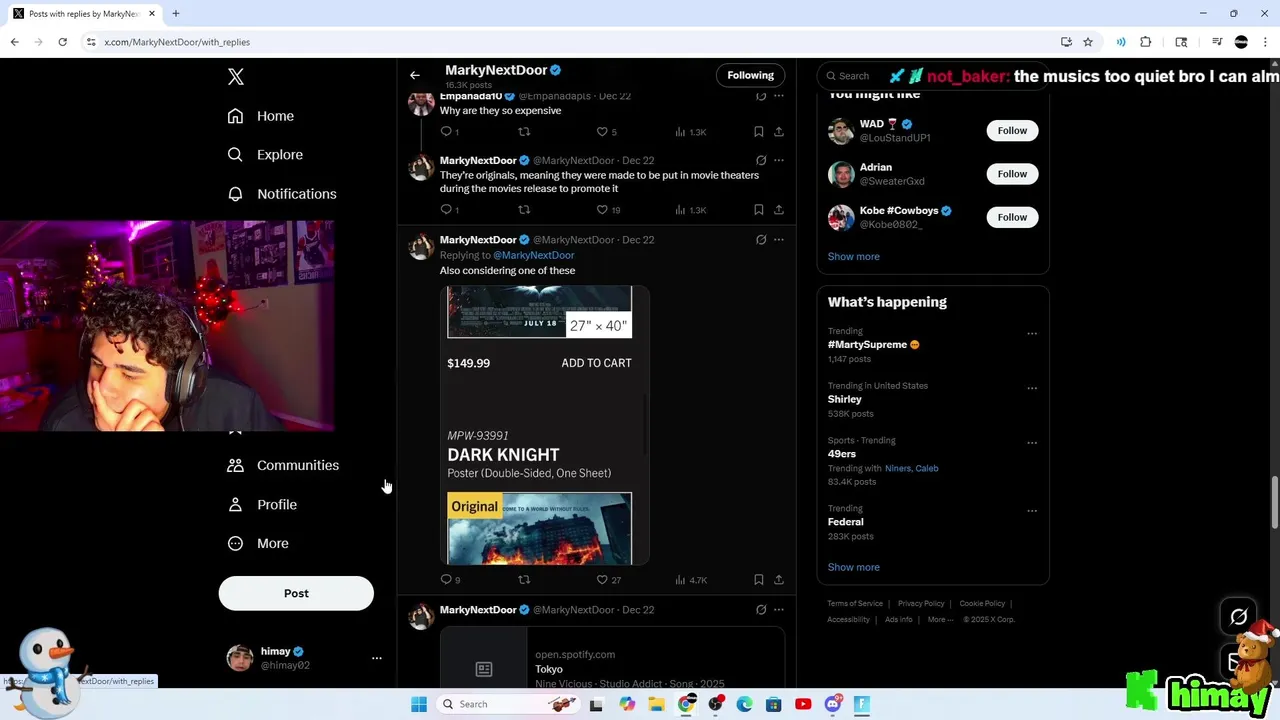The image size is (1280, 720).
Task: Click the Chrome back arrow
Action: coord(15,42)
